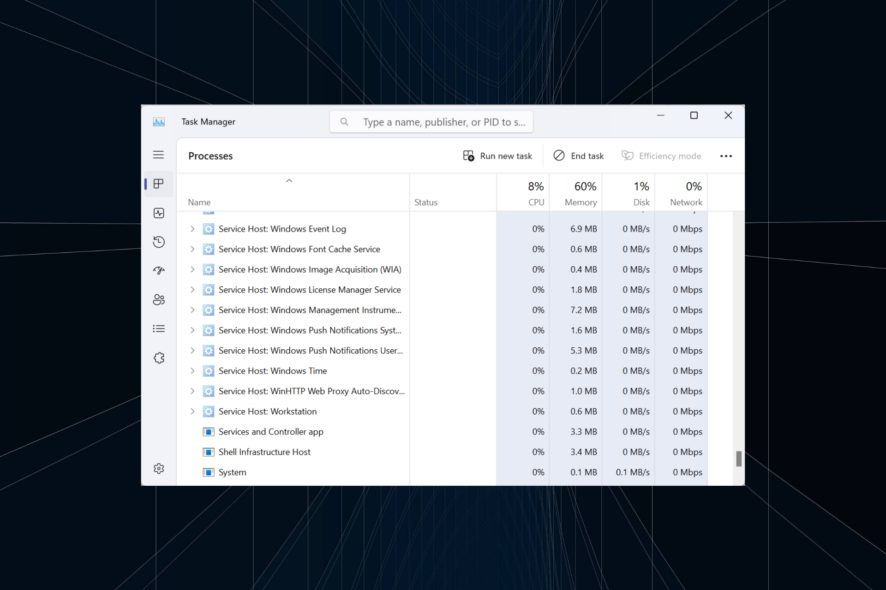Click the Windows Event Log service icon

tap(209, 229)
